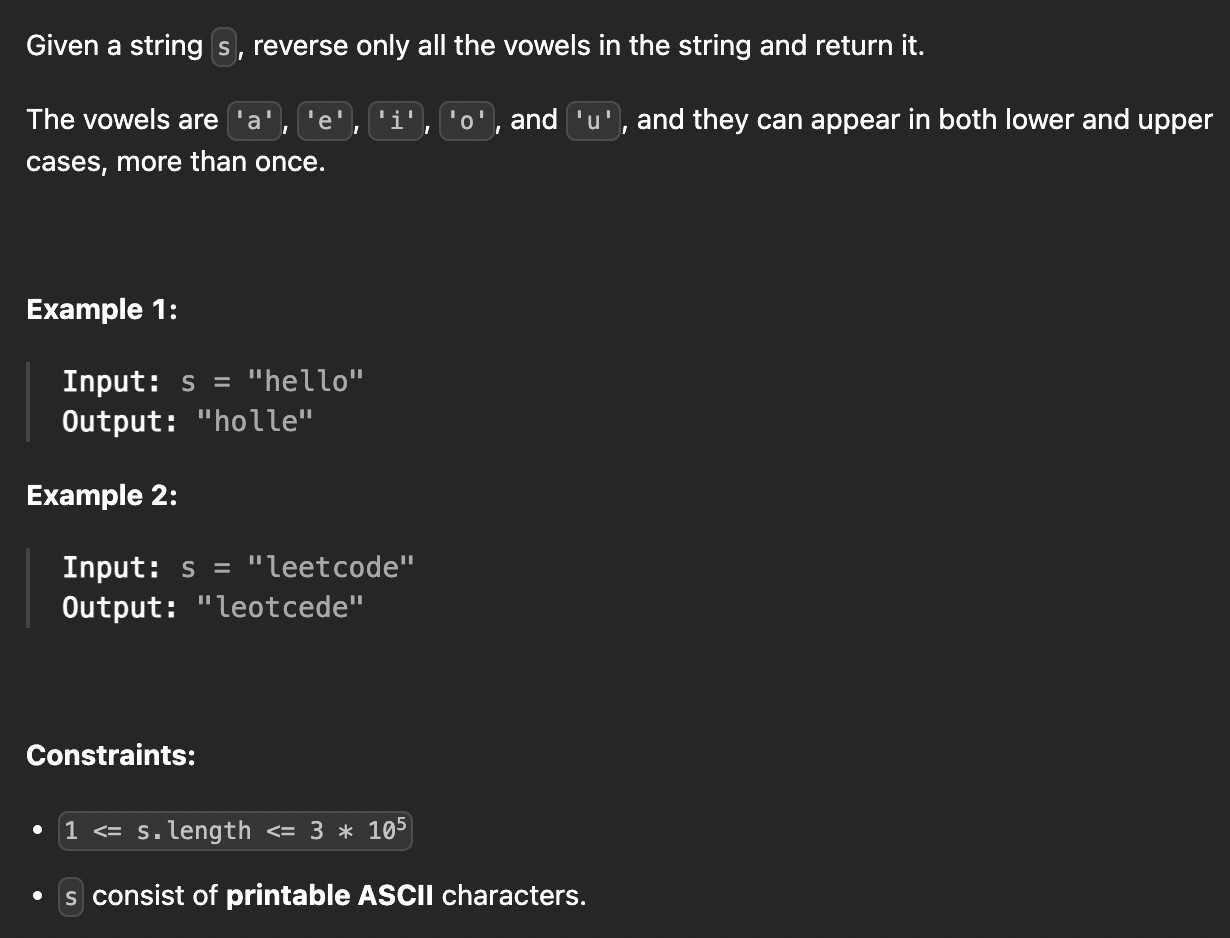The image size is (1230, 938).
Task: Click the 'o' vowel code chip
Action: pos(467,121)
